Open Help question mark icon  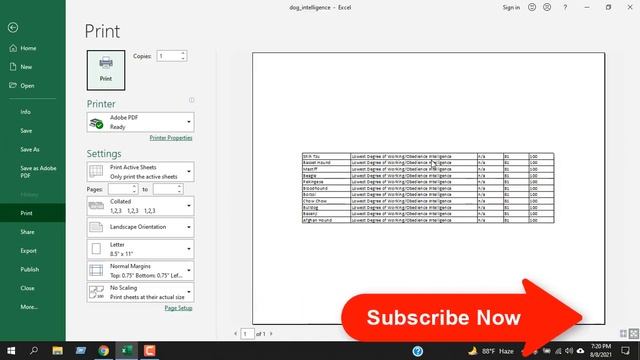pos(565,7)
